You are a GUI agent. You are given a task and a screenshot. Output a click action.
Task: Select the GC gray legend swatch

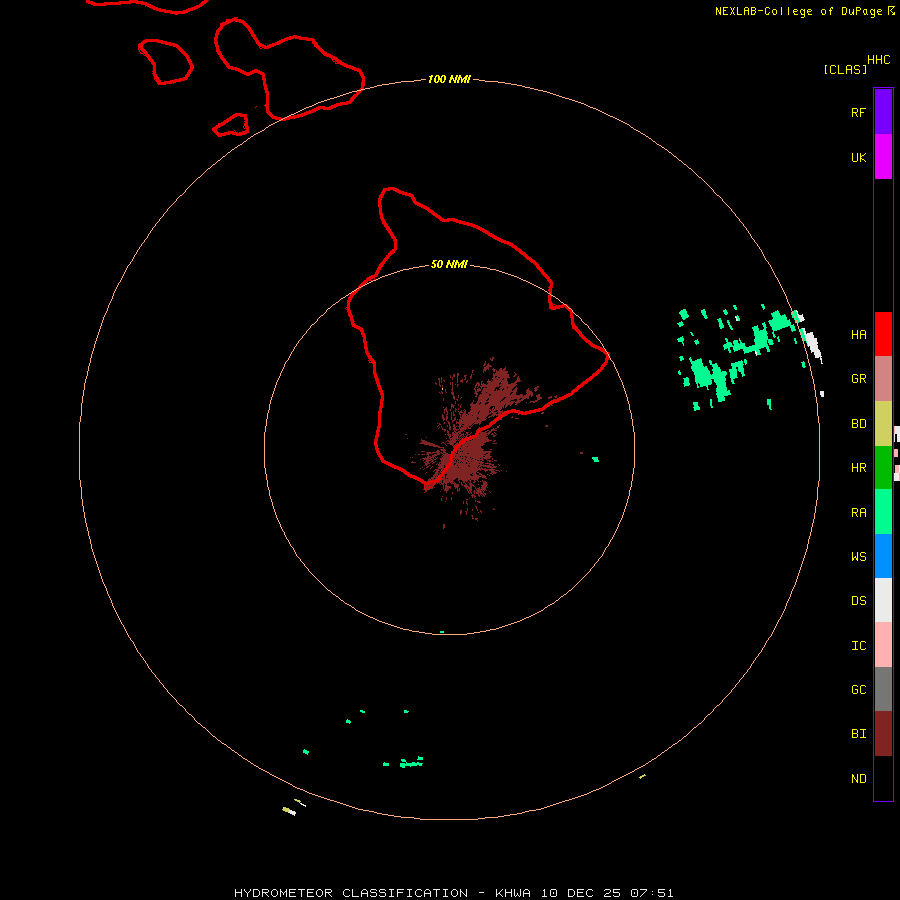pos(883,689)
